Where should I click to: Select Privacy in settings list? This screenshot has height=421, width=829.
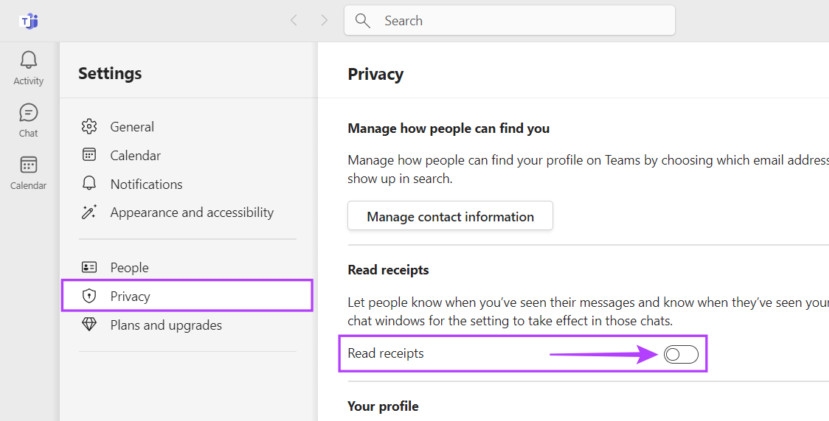(187, 296)
